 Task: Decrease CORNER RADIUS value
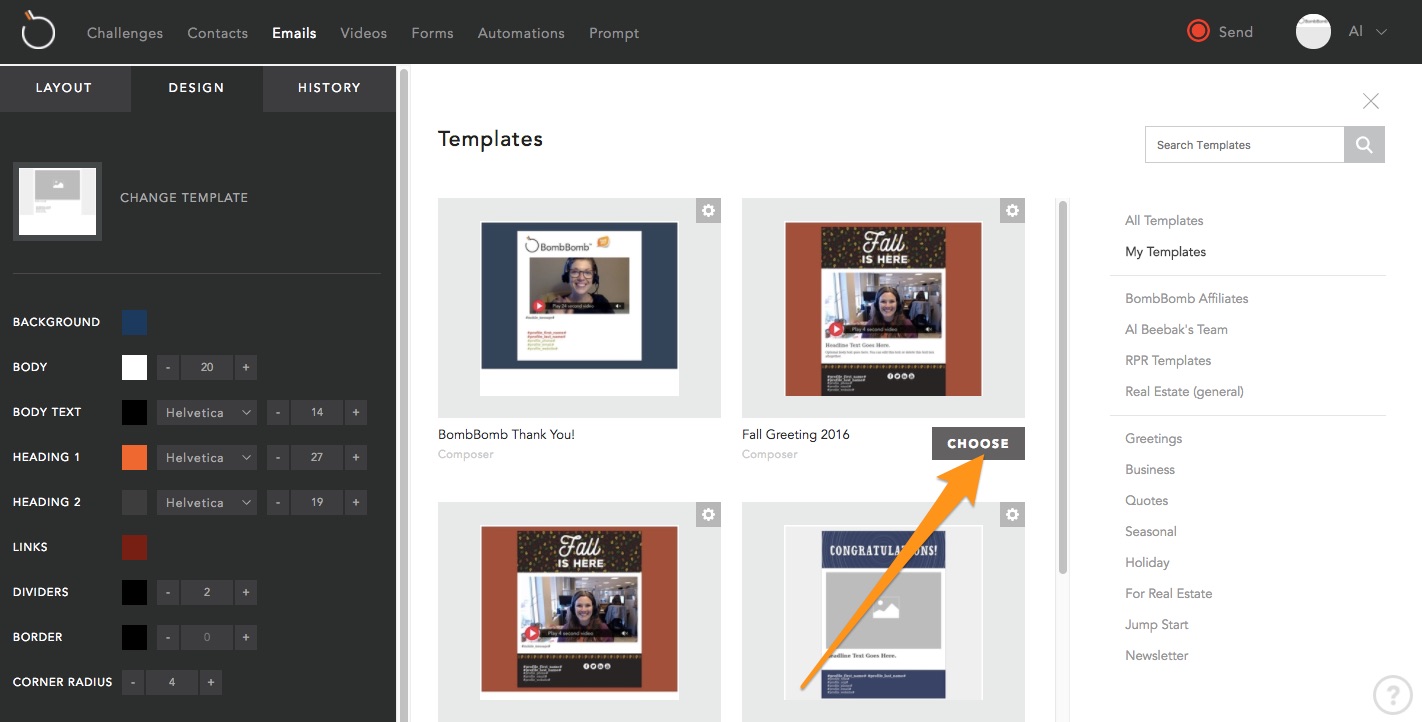tap(133, 682)
